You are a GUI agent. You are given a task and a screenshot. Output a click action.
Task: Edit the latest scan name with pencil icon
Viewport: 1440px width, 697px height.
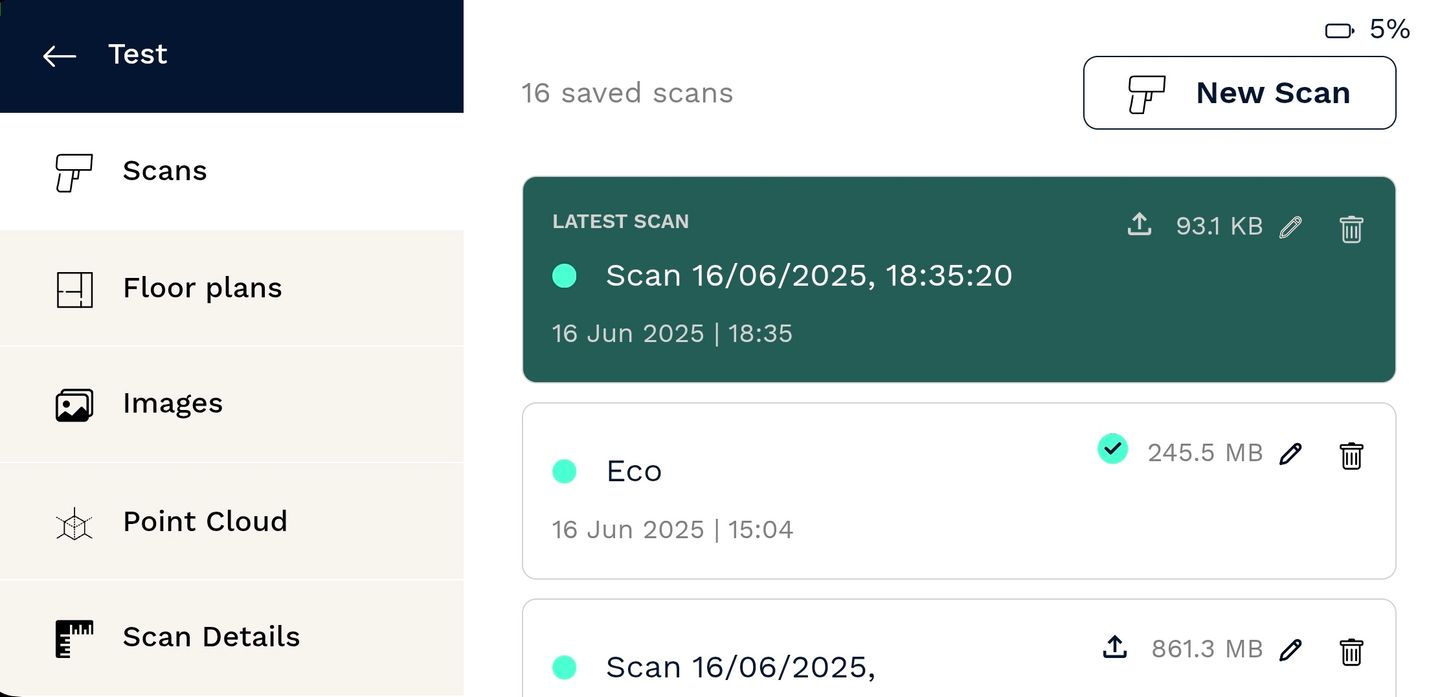point(1290,227)
